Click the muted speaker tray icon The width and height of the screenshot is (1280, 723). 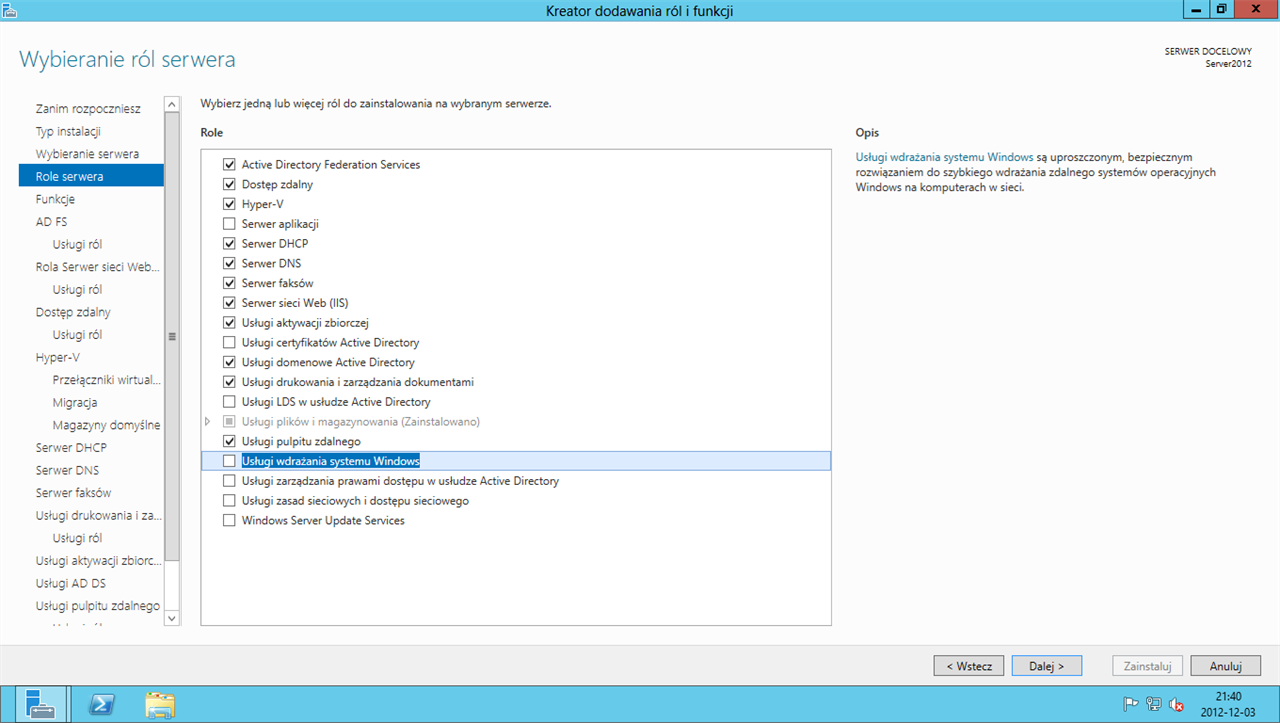pos(1176,704)
